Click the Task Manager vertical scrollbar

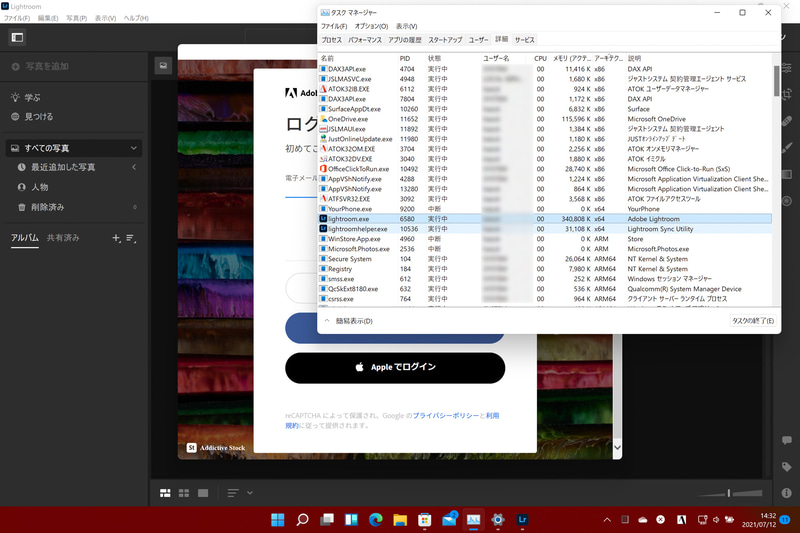pyautogui.click(x=777, y=82)
